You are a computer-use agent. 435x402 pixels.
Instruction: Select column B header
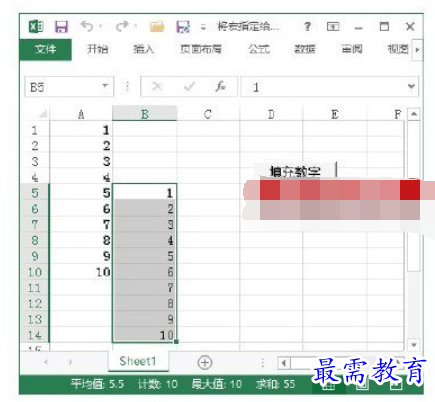click(144, 114)
